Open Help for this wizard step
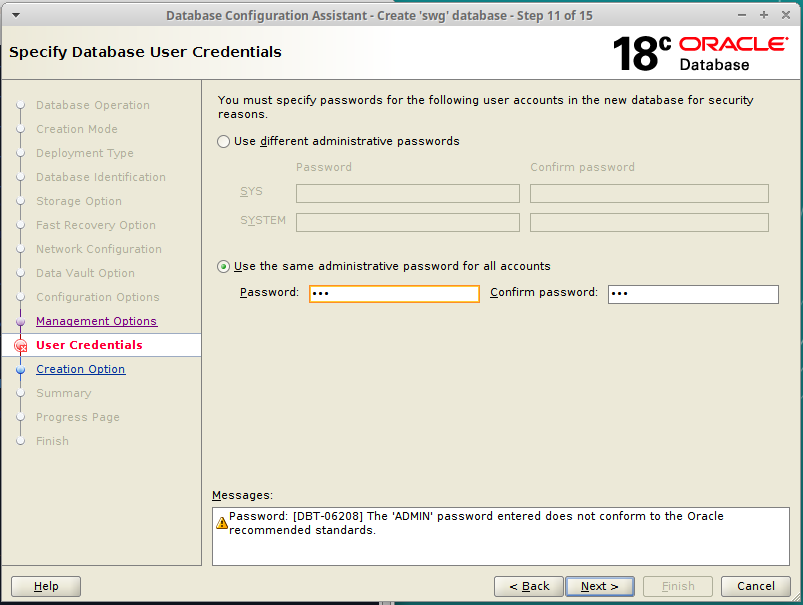803x605 pixels. (46, 586)
